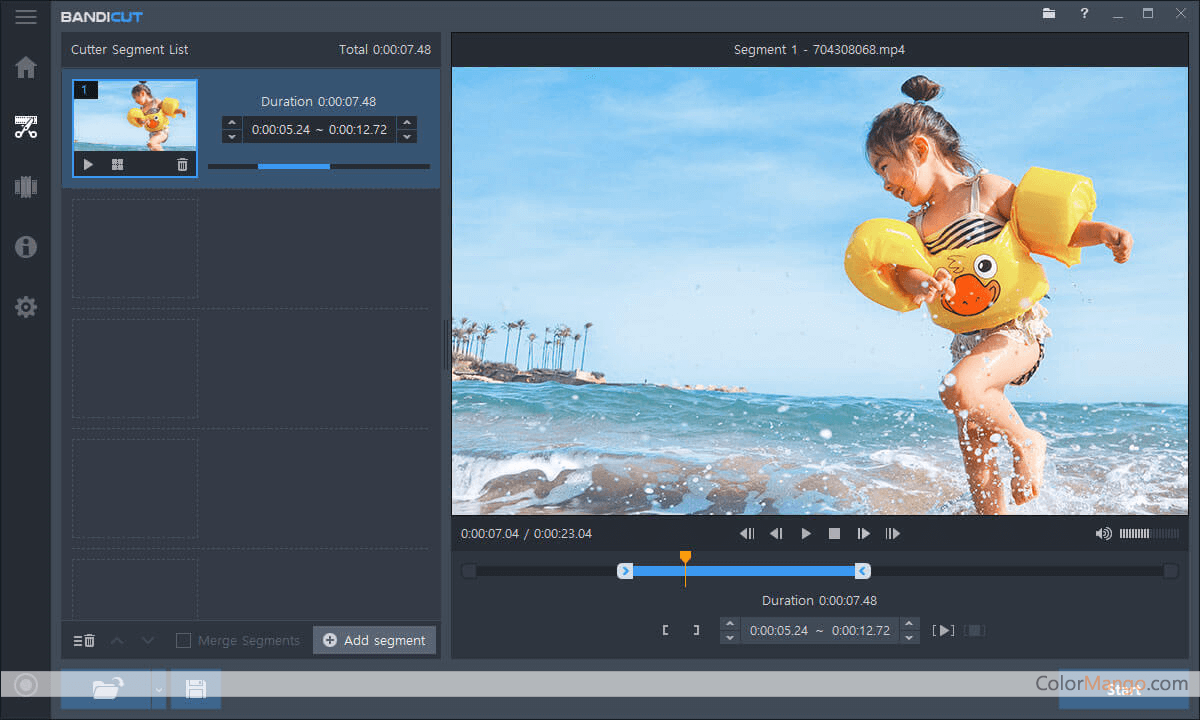The image size is (1200, 720).
Task: Mute audio with the speaker icon
Action: pos(1103,534)
